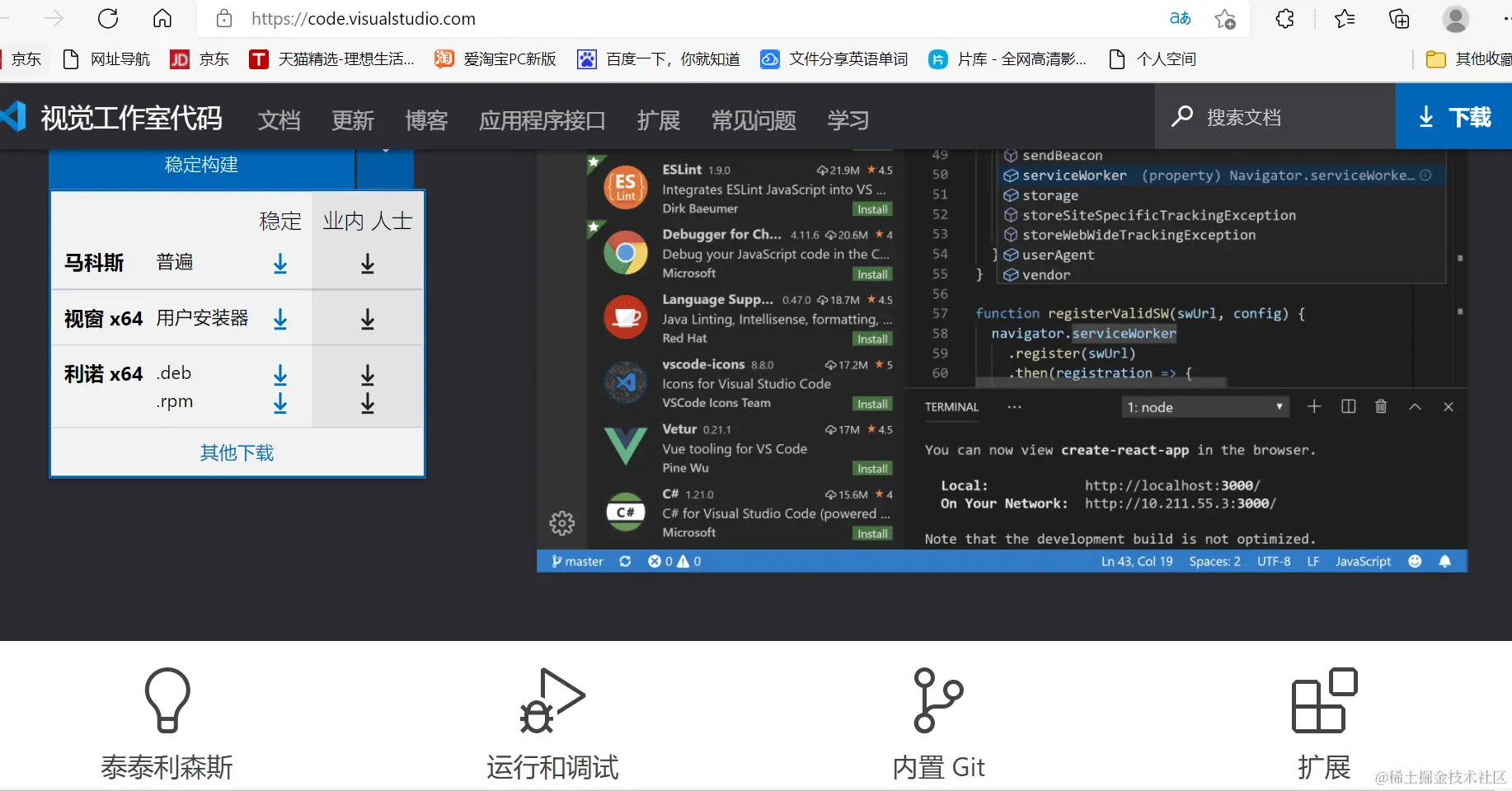The image size is (1512, 791).
Task: Go to the browser home page
Action: (162, 18)
